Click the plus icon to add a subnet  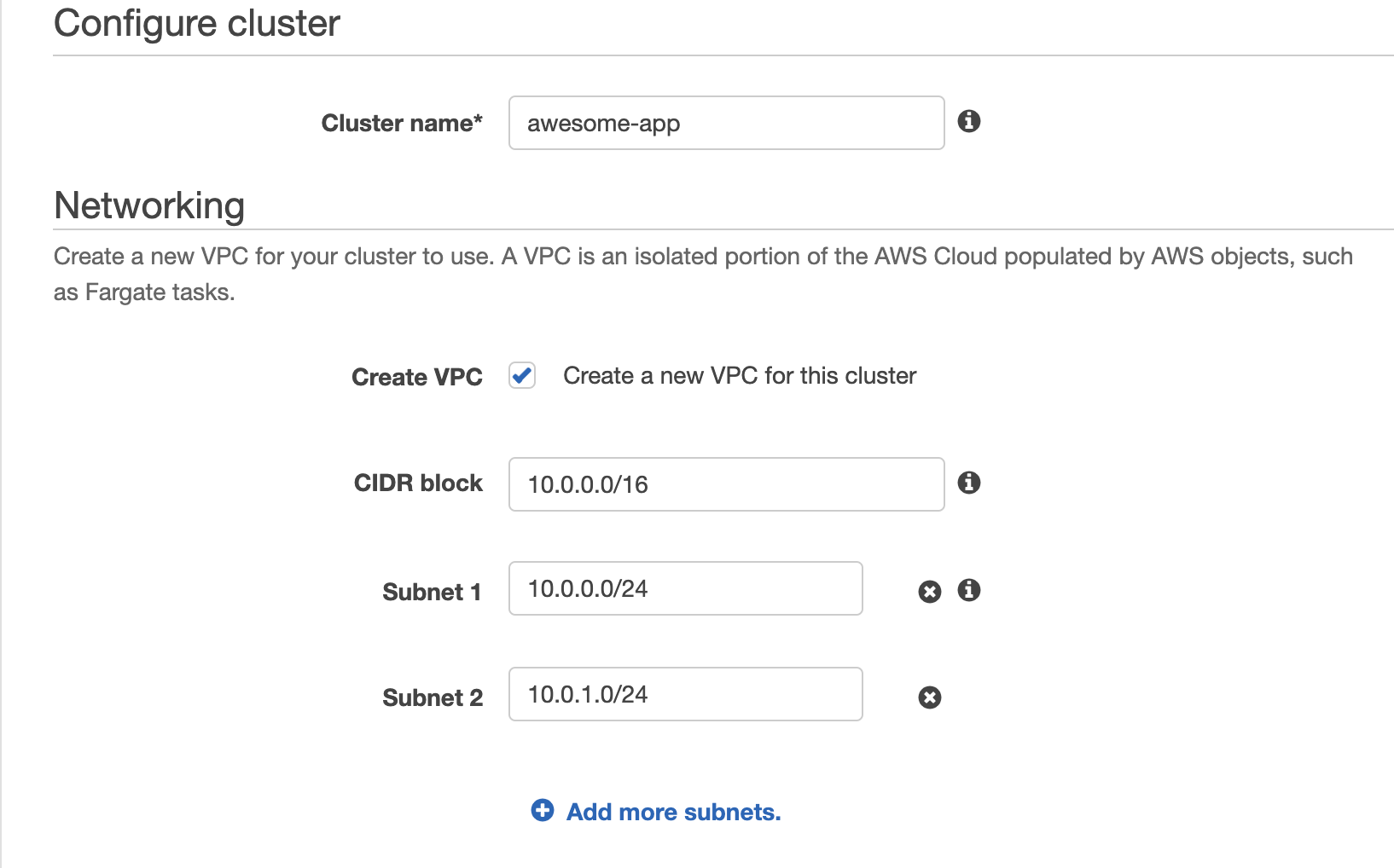543,811
